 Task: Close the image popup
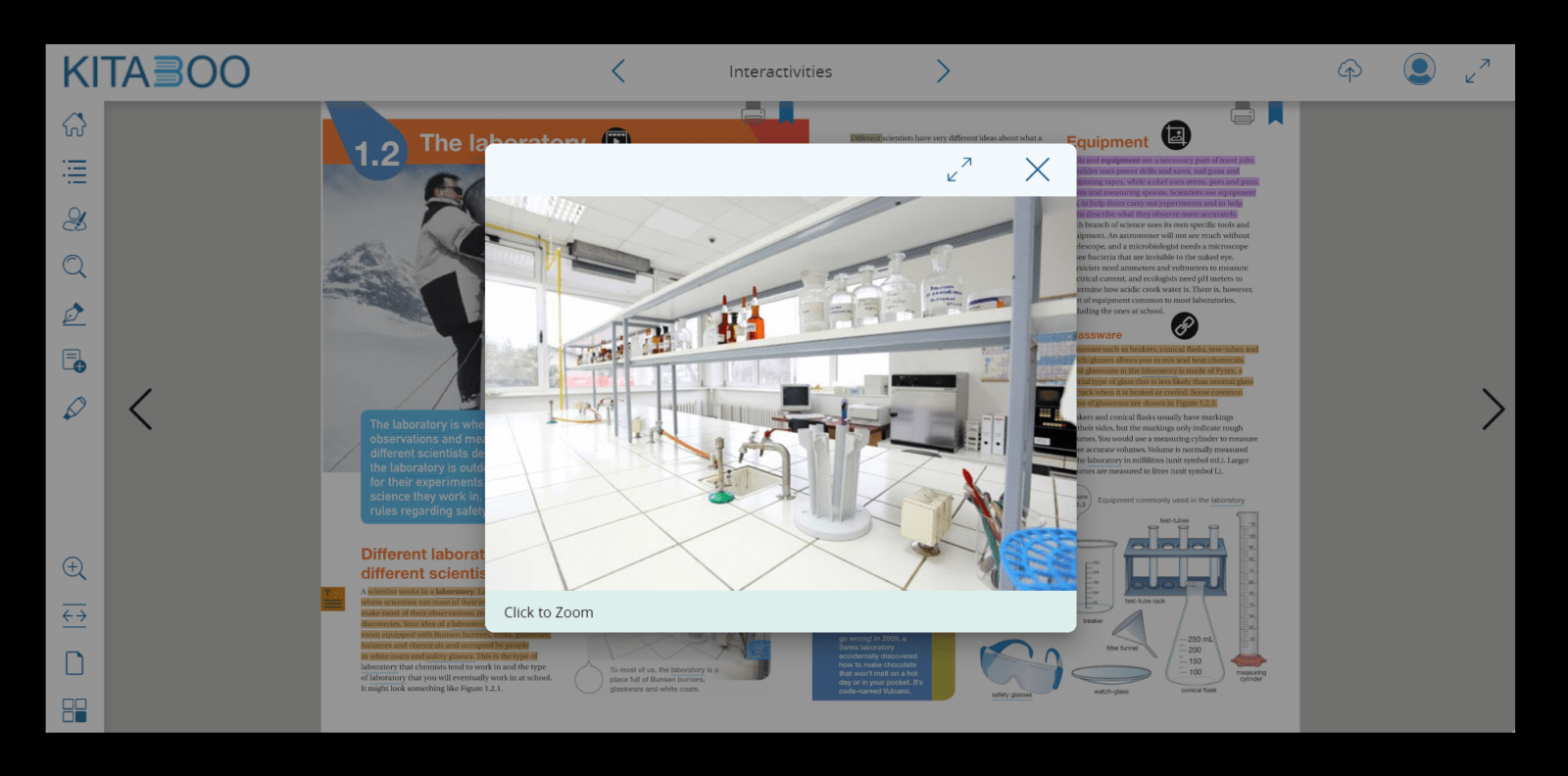pos(1037,170)
